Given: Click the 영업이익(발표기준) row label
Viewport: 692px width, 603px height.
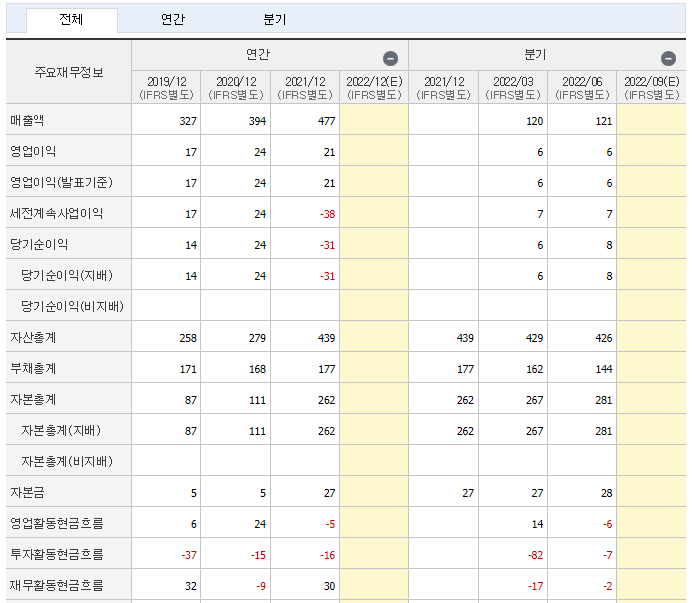Looking at the screenshot, I should pos(61,182).
